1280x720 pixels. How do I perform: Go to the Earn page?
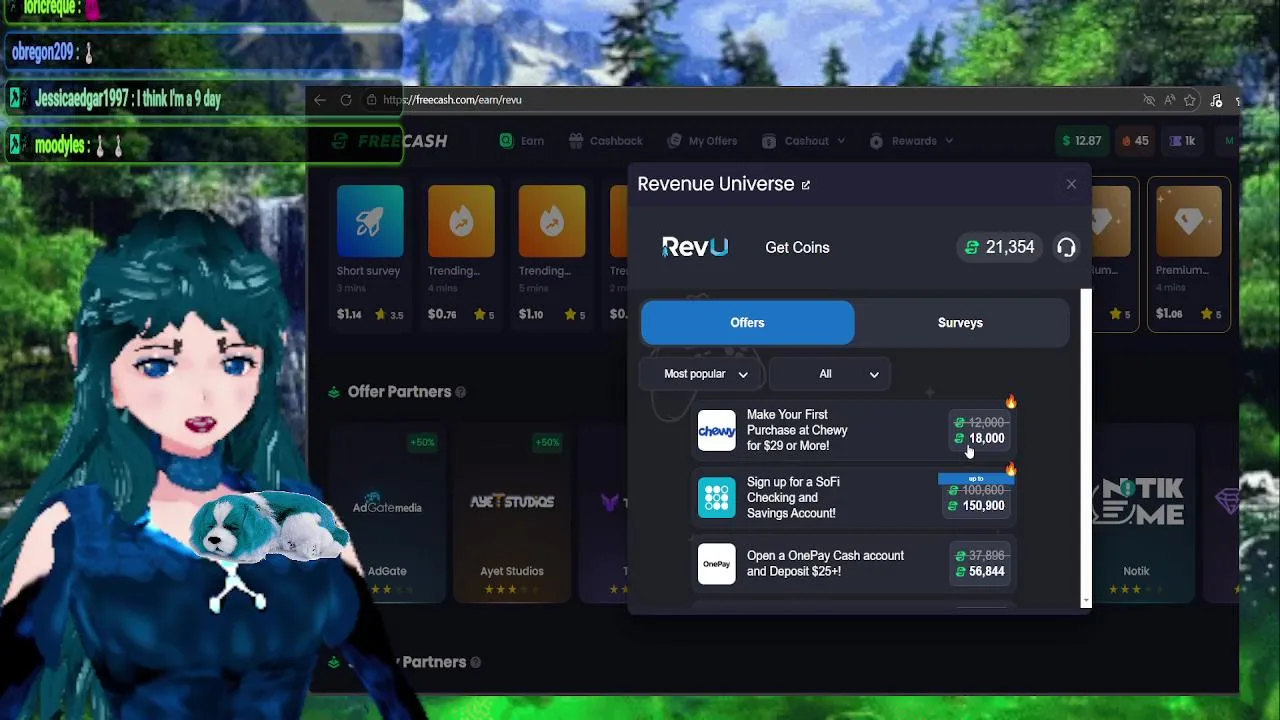pyautogui.click(x=522, y=141)
